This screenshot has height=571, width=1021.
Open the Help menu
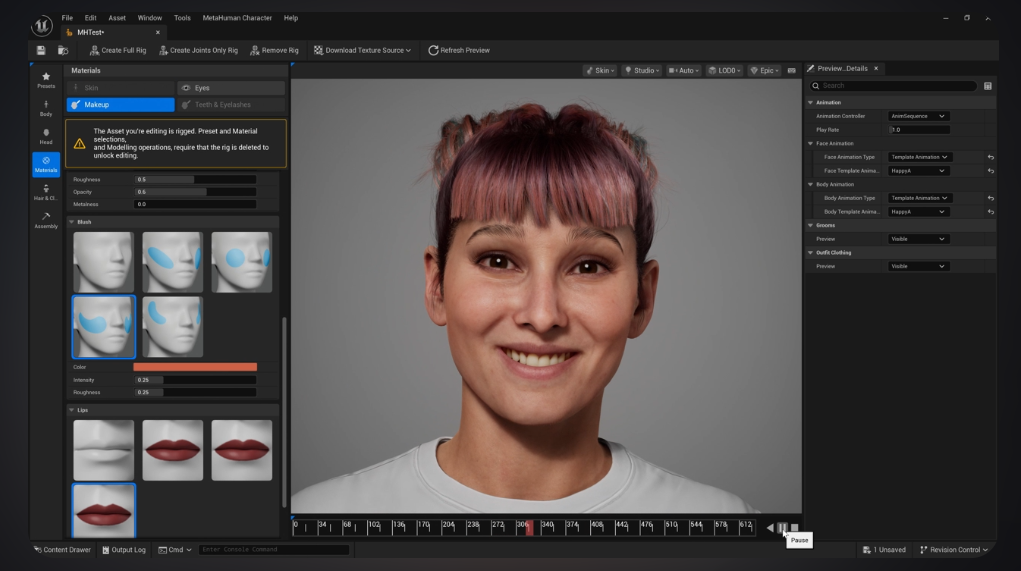[291, 18]
